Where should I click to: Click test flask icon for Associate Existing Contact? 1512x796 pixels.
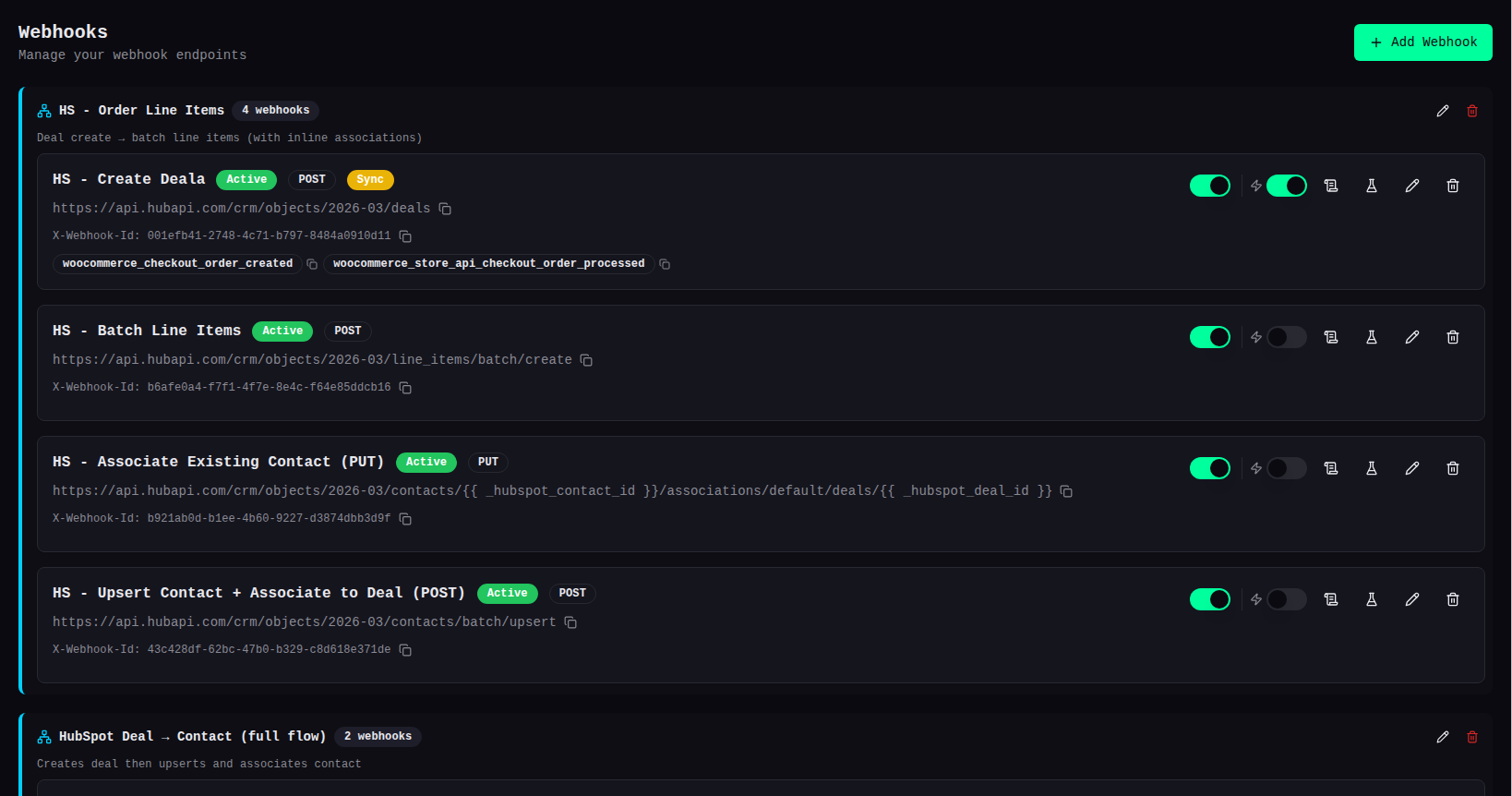point(1372,468)
